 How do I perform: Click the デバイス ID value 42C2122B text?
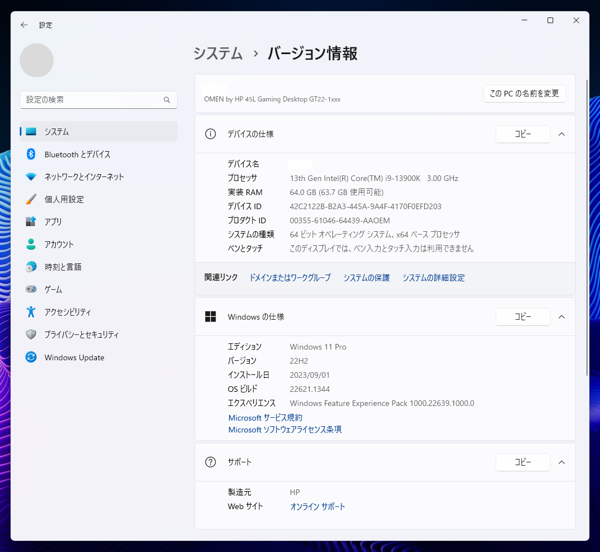tap(365, 207)
